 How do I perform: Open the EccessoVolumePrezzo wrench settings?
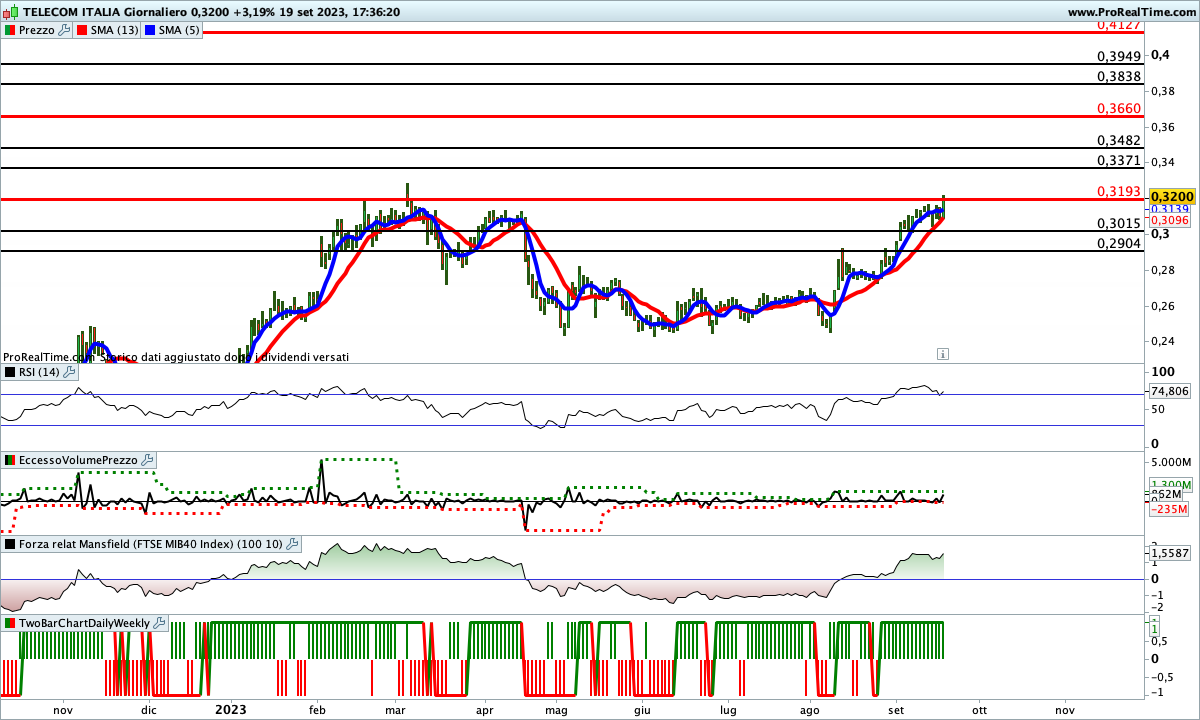tap(148, 460)
